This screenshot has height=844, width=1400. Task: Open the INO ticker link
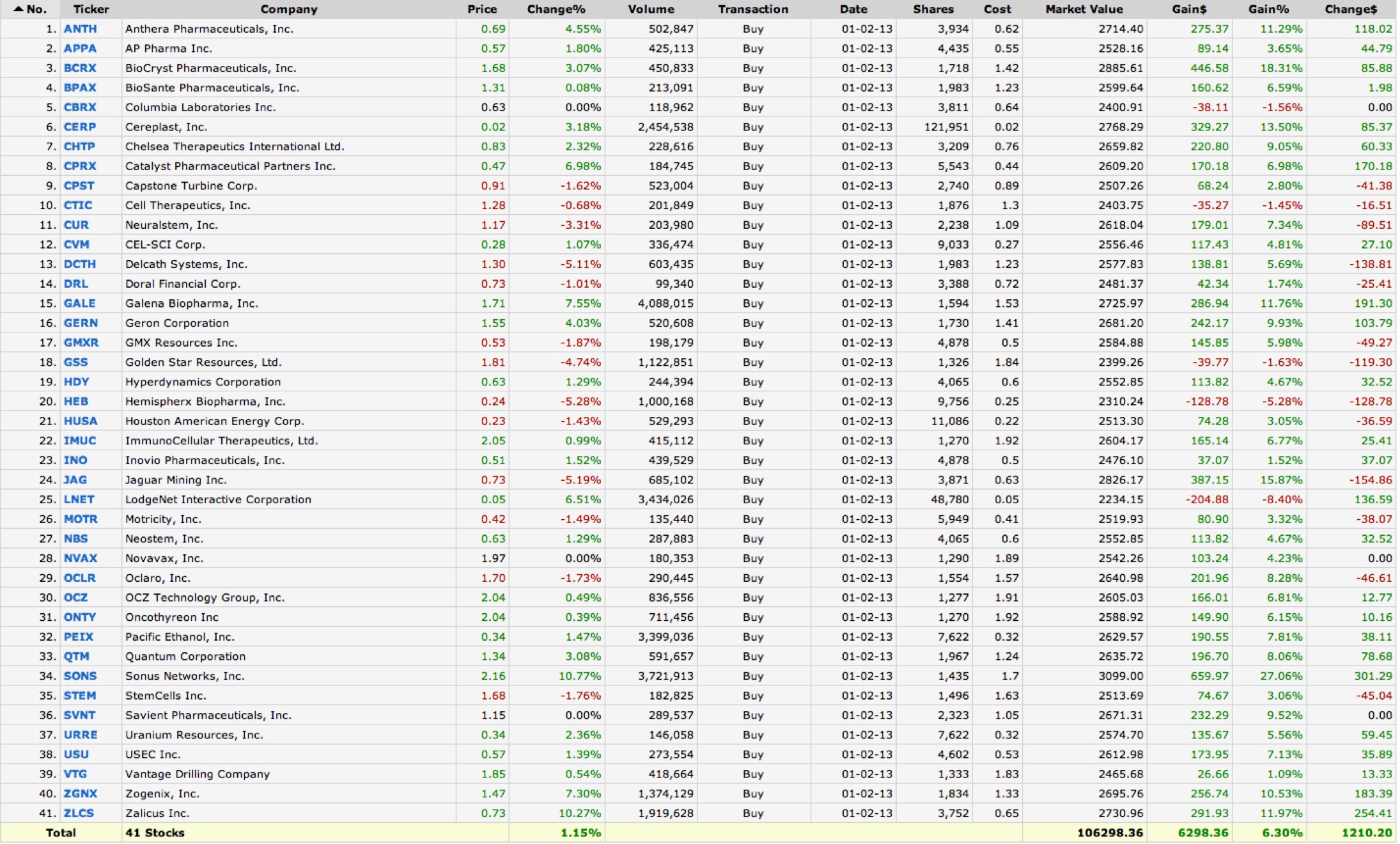point(75,460)
